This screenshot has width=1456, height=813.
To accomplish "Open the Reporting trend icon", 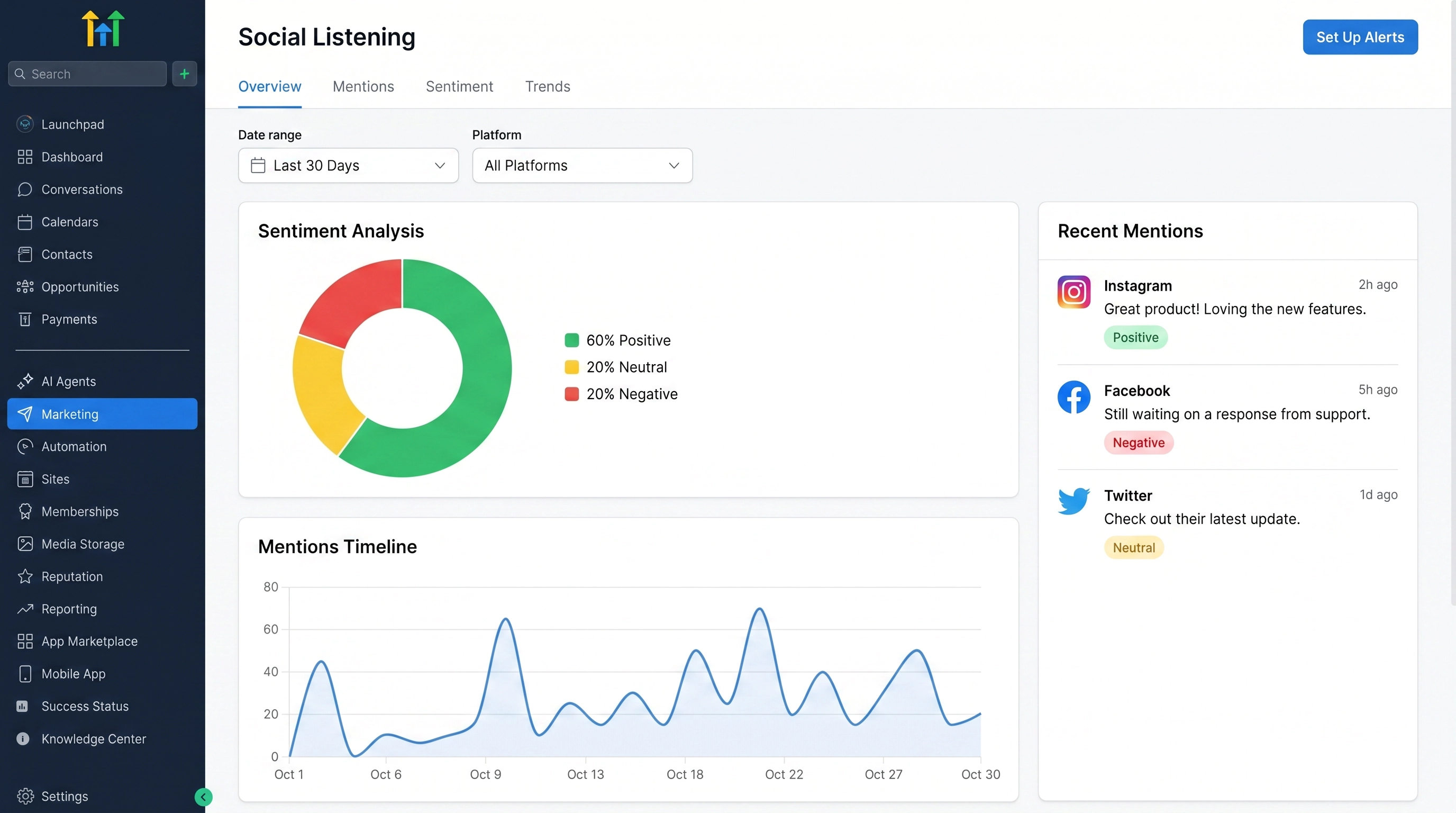I will click(x=25, y=609).
